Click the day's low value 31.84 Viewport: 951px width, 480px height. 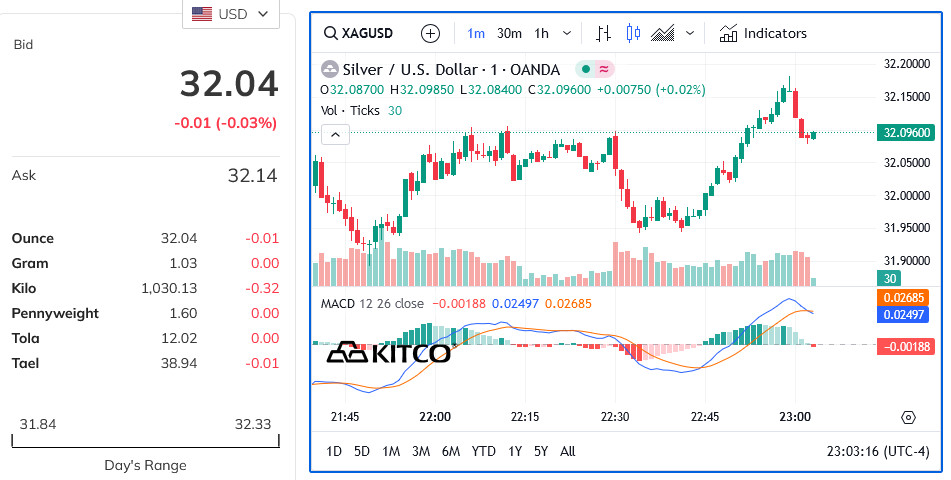pyautogui.click(x=38, y=424)
